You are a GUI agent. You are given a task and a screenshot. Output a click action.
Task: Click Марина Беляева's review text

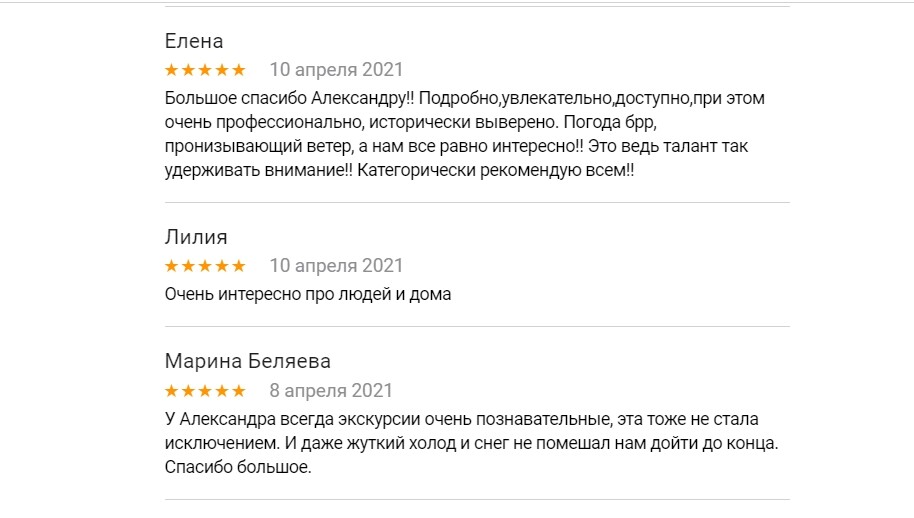click(470, 442)
